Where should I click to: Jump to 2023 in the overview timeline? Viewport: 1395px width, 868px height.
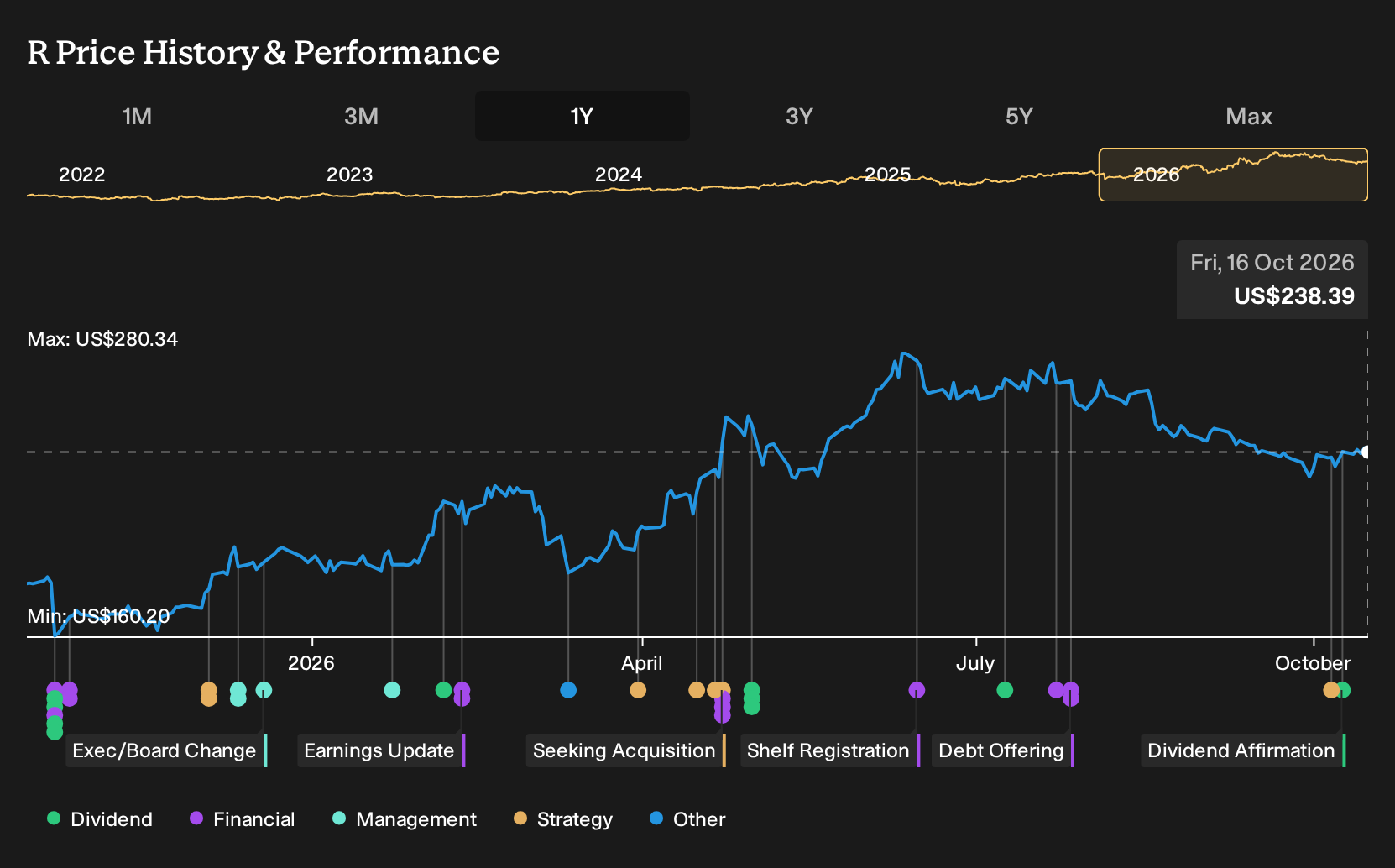click(x=349, y=175)
